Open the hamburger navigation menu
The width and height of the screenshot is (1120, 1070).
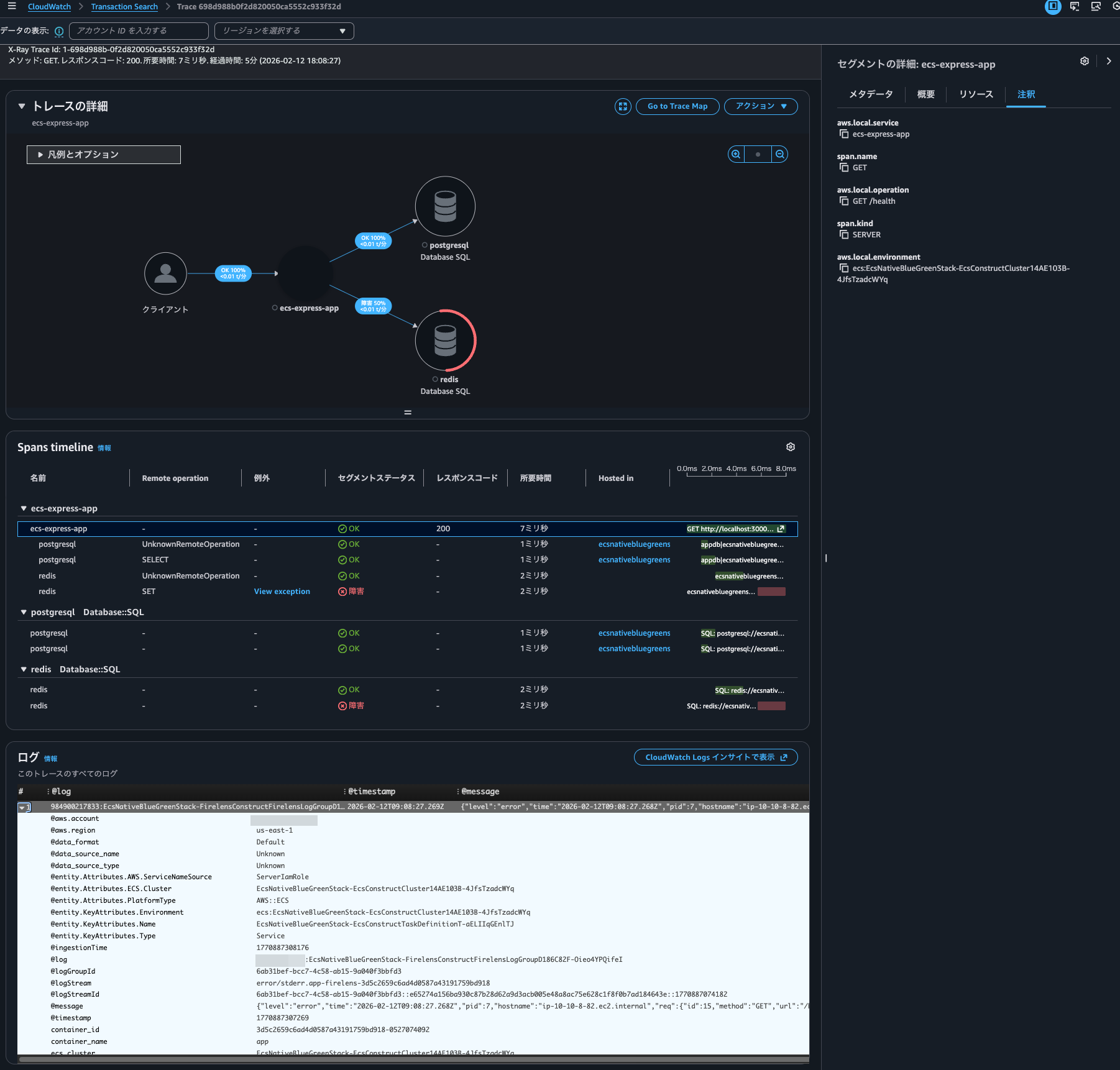pos(12,6)
